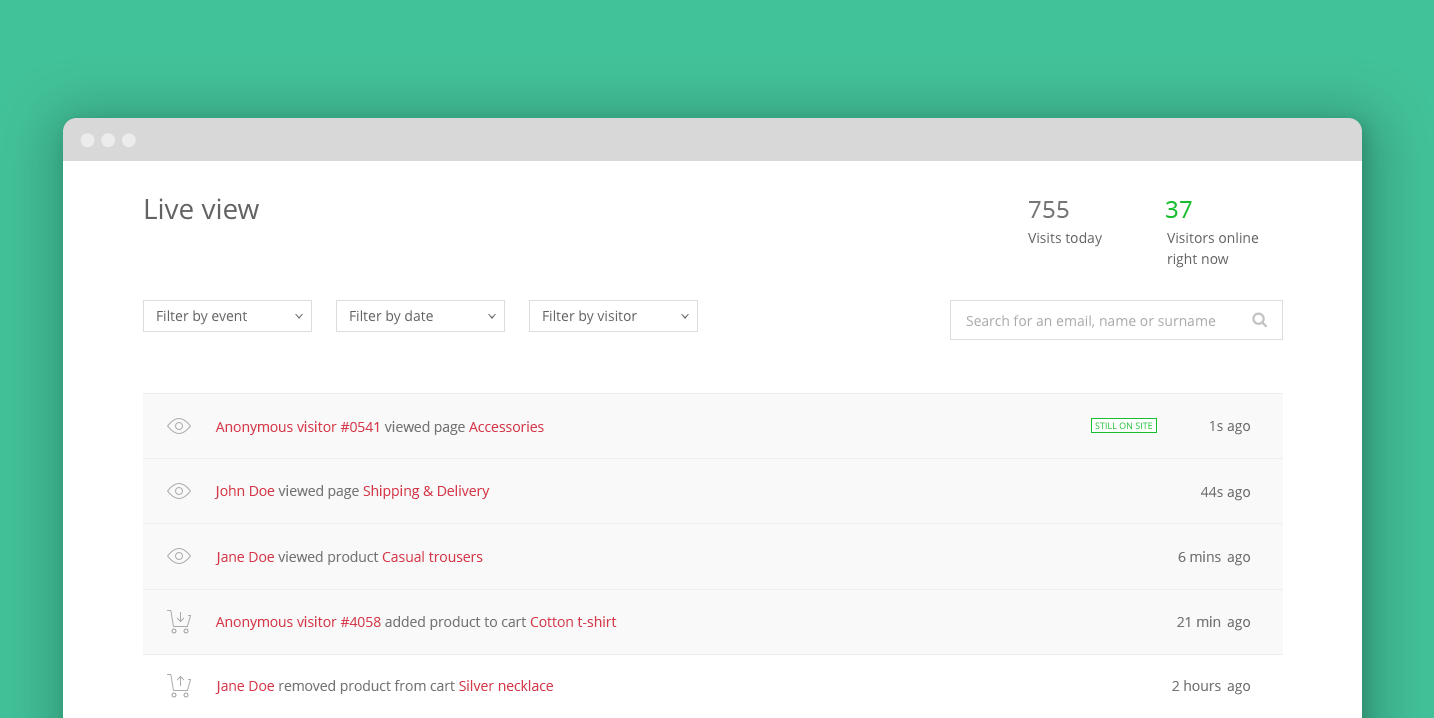Select the remove-from-cart icon on Jane Doe's row
This screenshot has width=1434, height=718.
[178, 685]
